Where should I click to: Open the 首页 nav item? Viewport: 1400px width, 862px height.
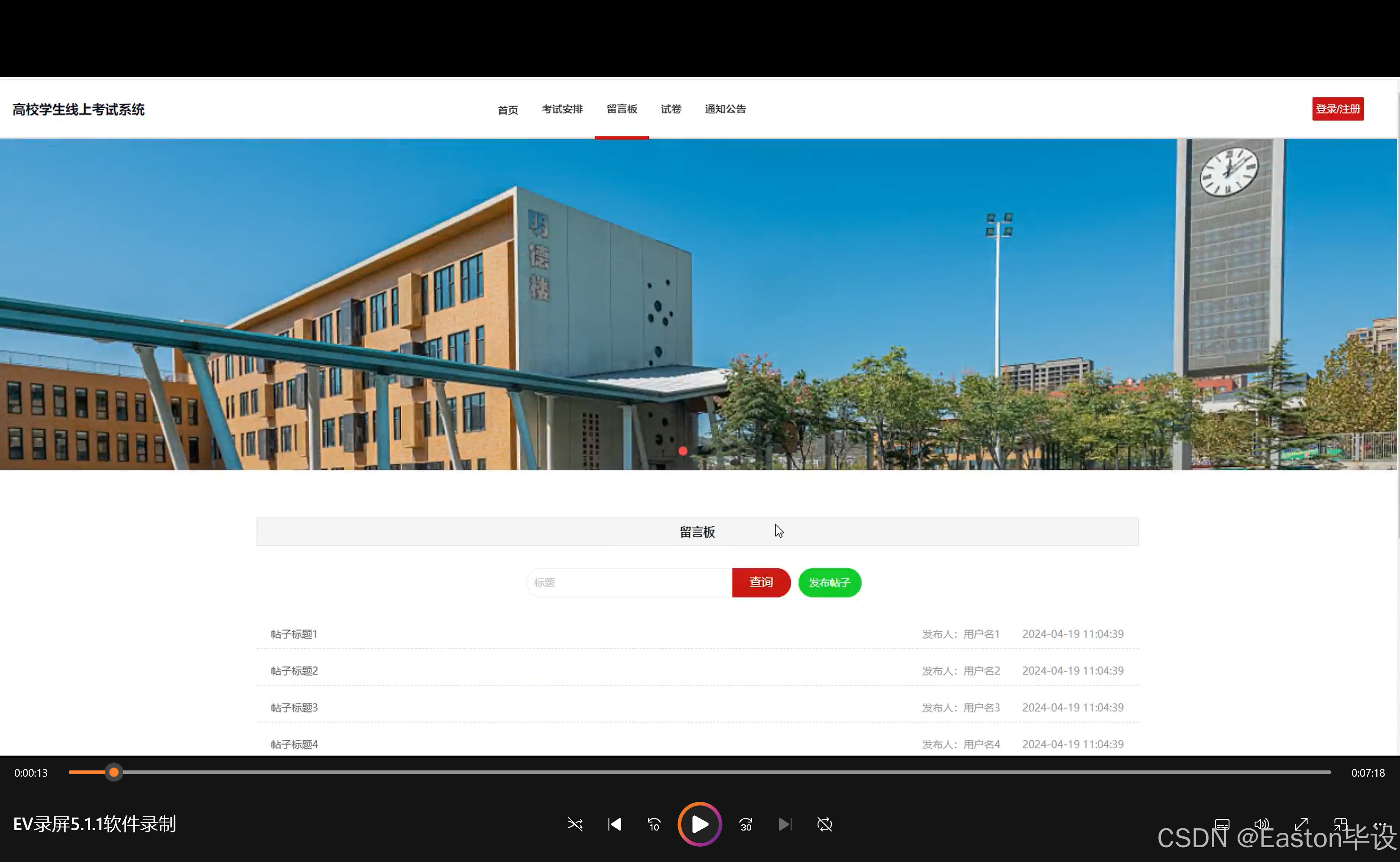[x=507, y=110]
